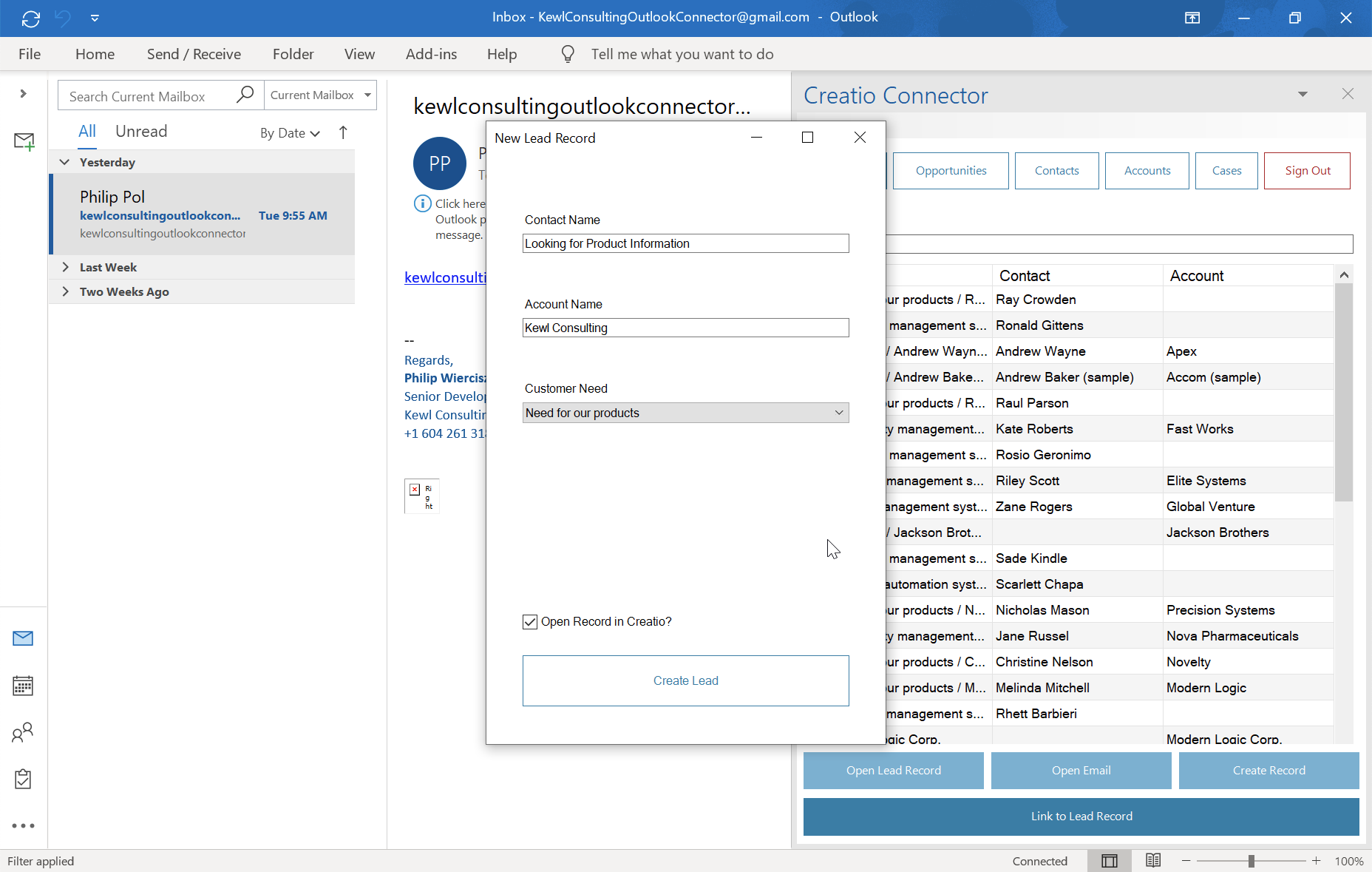Click the Send/Receive All Folders icon
Viewport: 1372px width, 872px height.
(30, 18)
